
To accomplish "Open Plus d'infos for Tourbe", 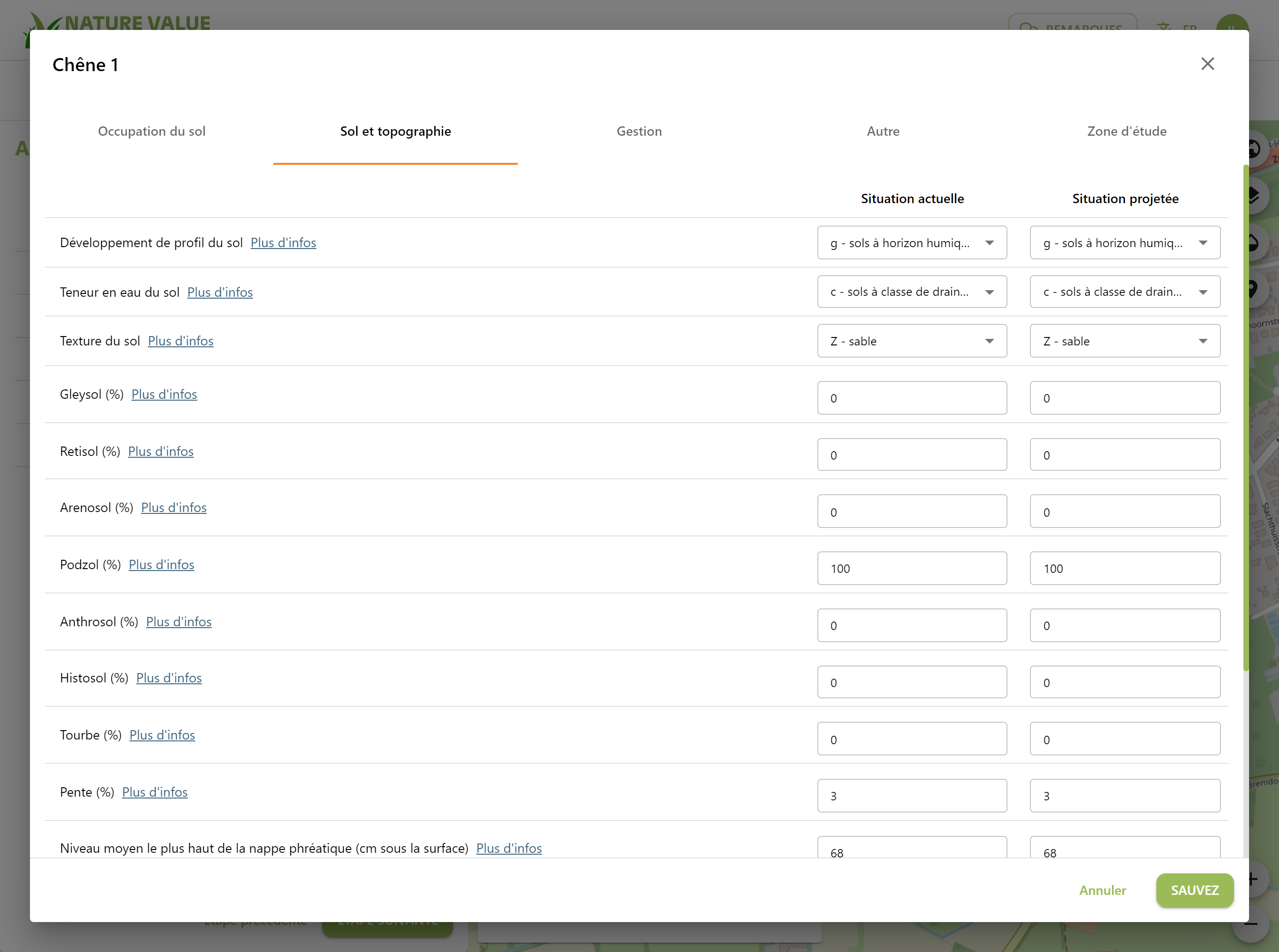I will click(x=162, y=735).
